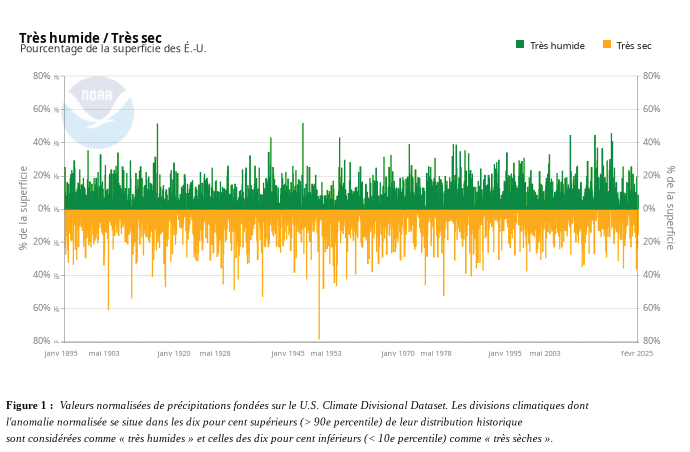Click the right axis title % de la superficie

[670, 208]
